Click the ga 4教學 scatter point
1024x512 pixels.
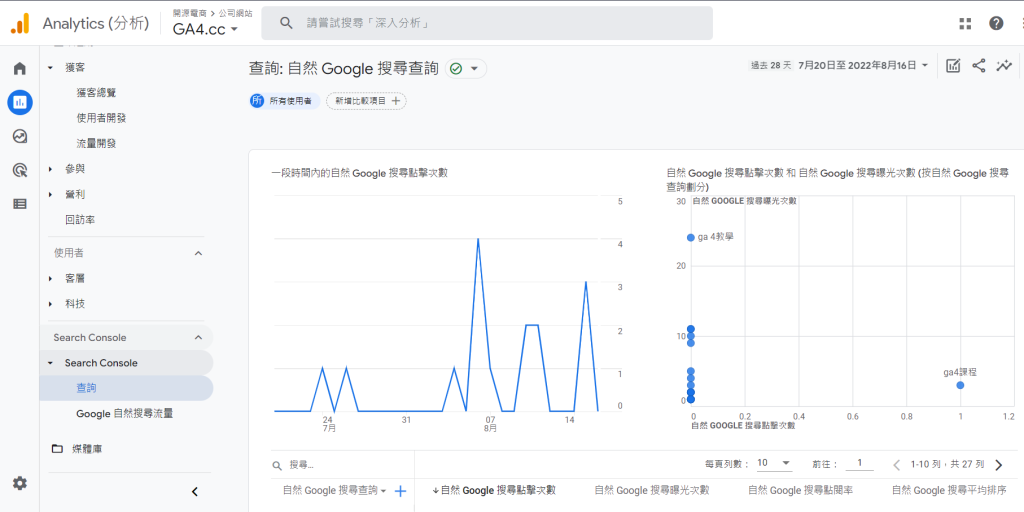tap(690, 238)
